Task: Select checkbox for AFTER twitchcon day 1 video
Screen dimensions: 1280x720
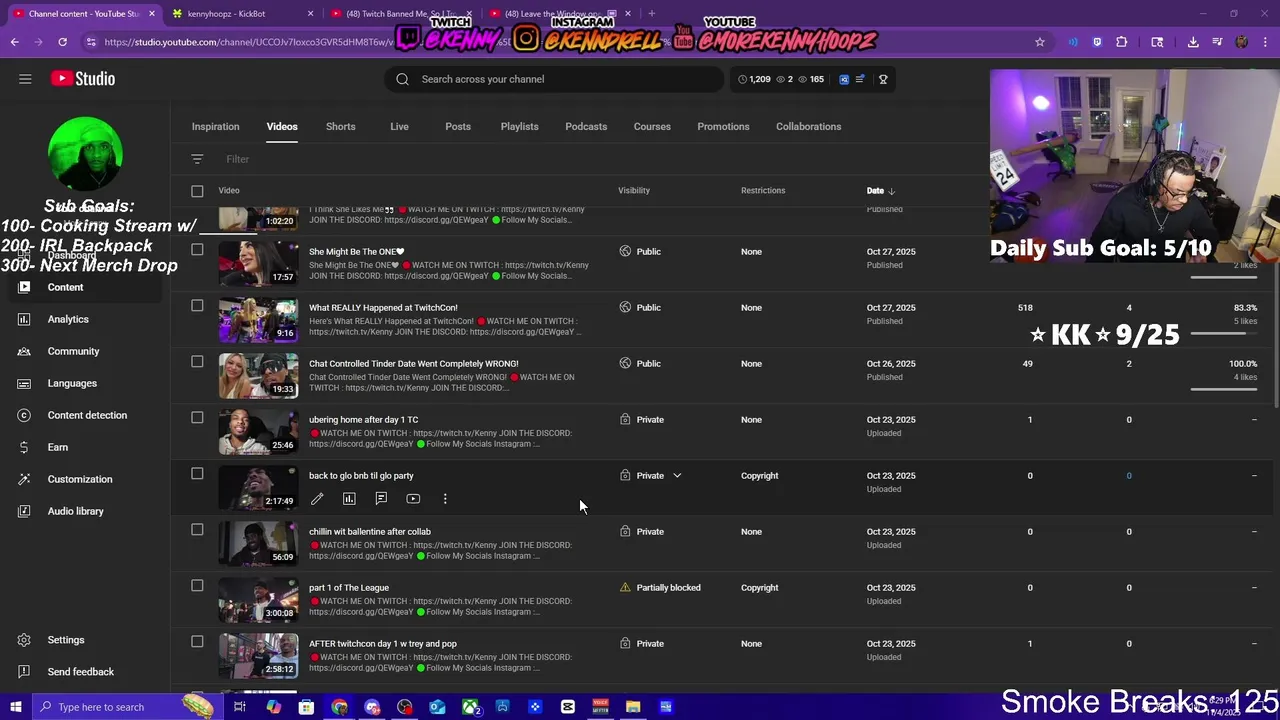Action: point(197,642)
